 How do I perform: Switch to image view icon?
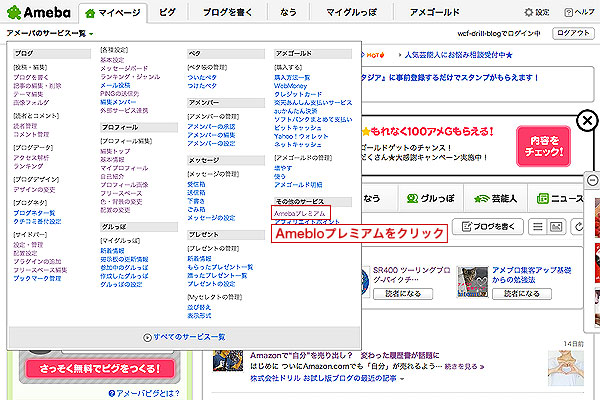click(x=556, y=227)
